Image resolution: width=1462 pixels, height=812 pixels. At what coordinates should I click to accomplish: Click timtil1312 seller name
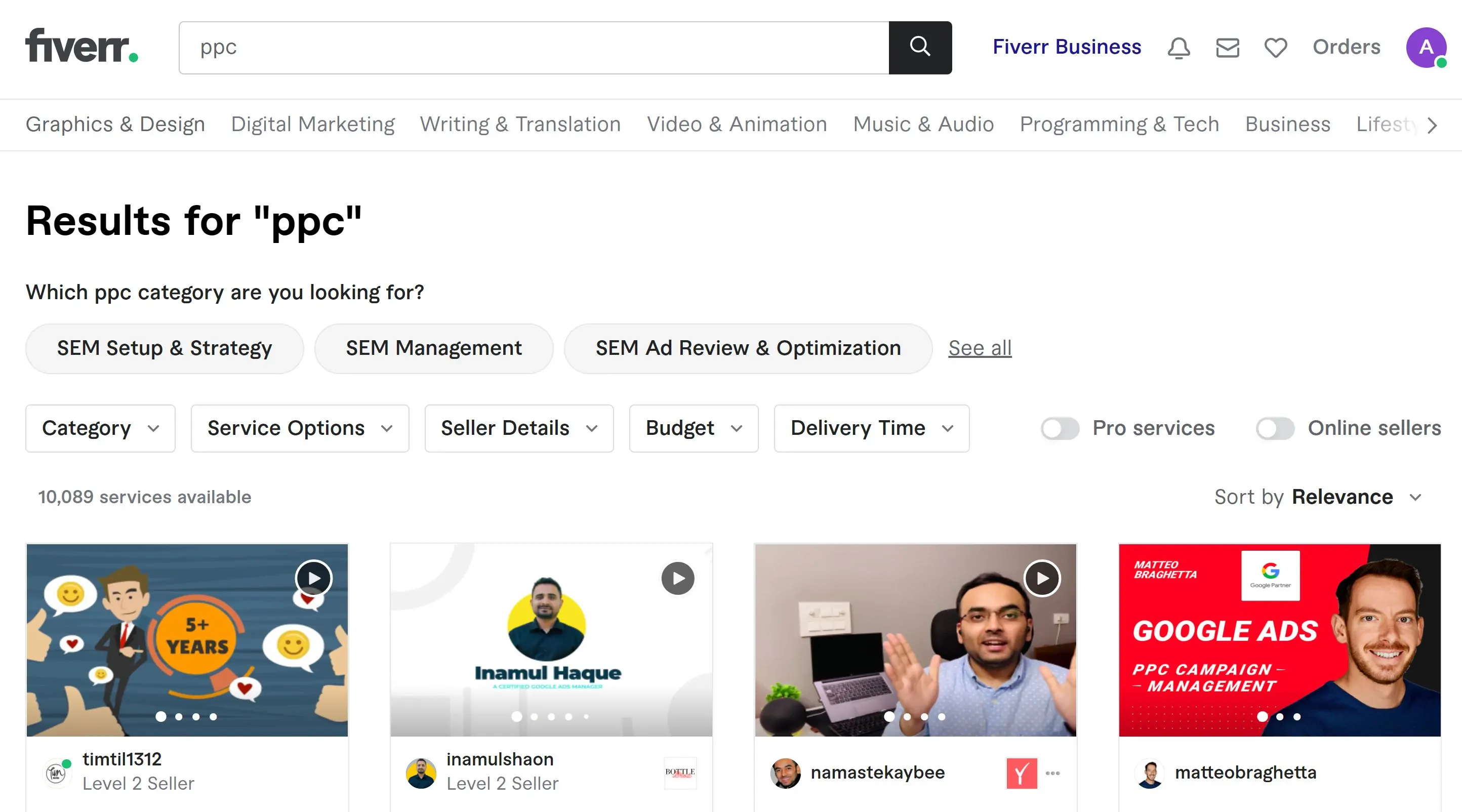click(x=122, y=759)
